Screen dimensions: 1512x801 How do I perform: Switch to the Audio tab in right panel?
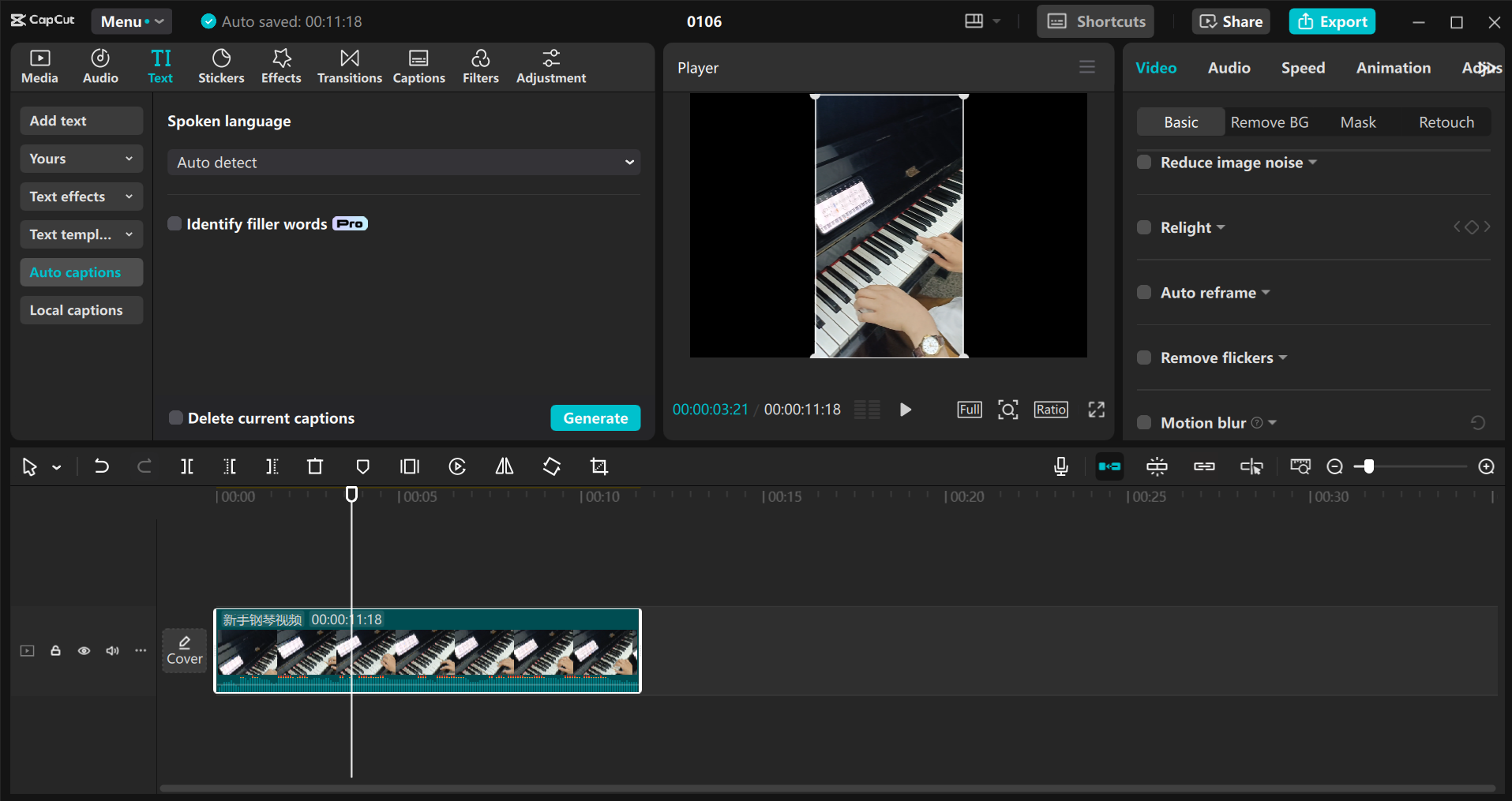(x=1228, y=68)
